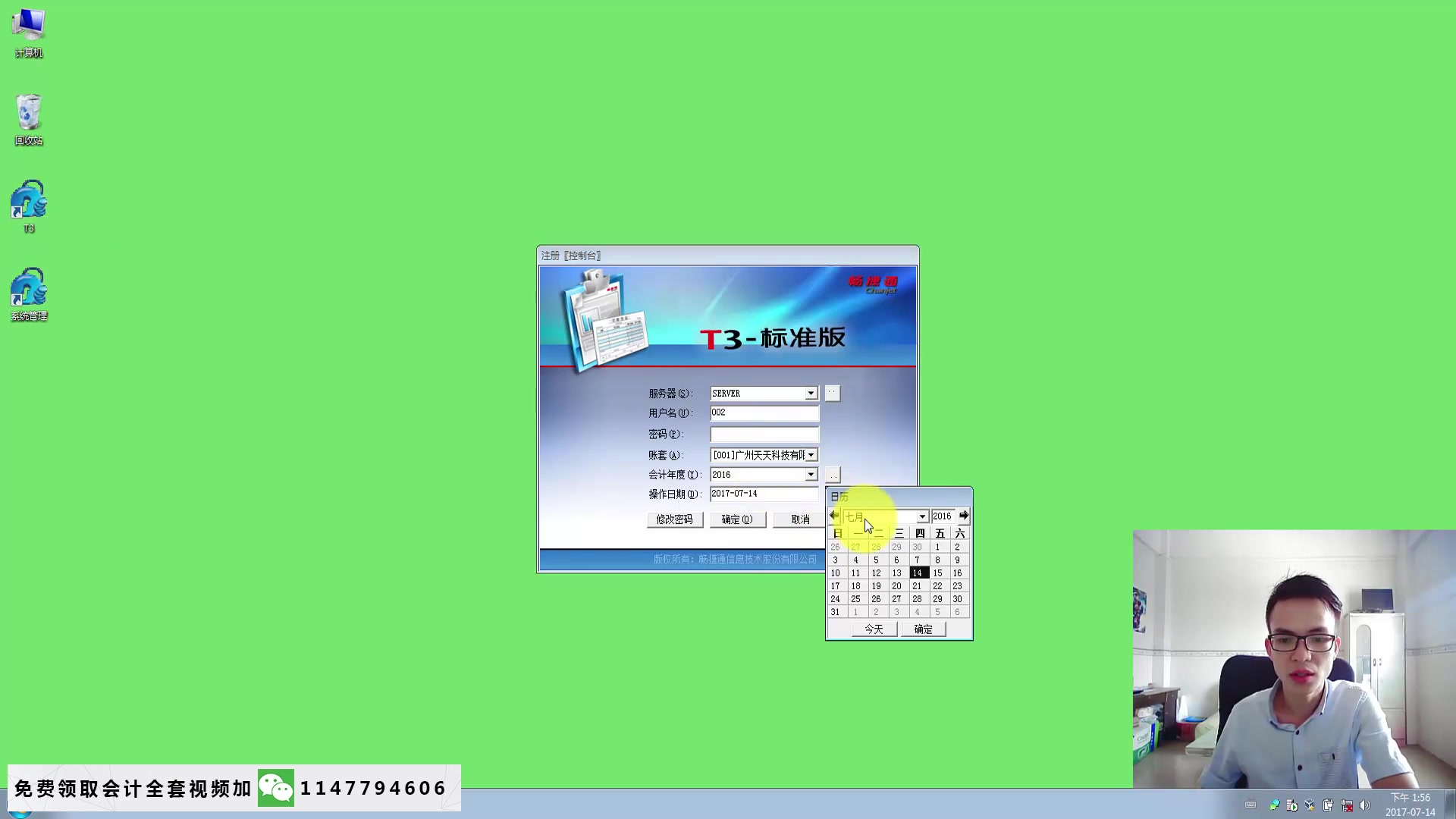This screenshot has height=819, width=1456.
Task: Click the browse button next to 会计年度
Action: click(832, 474)
